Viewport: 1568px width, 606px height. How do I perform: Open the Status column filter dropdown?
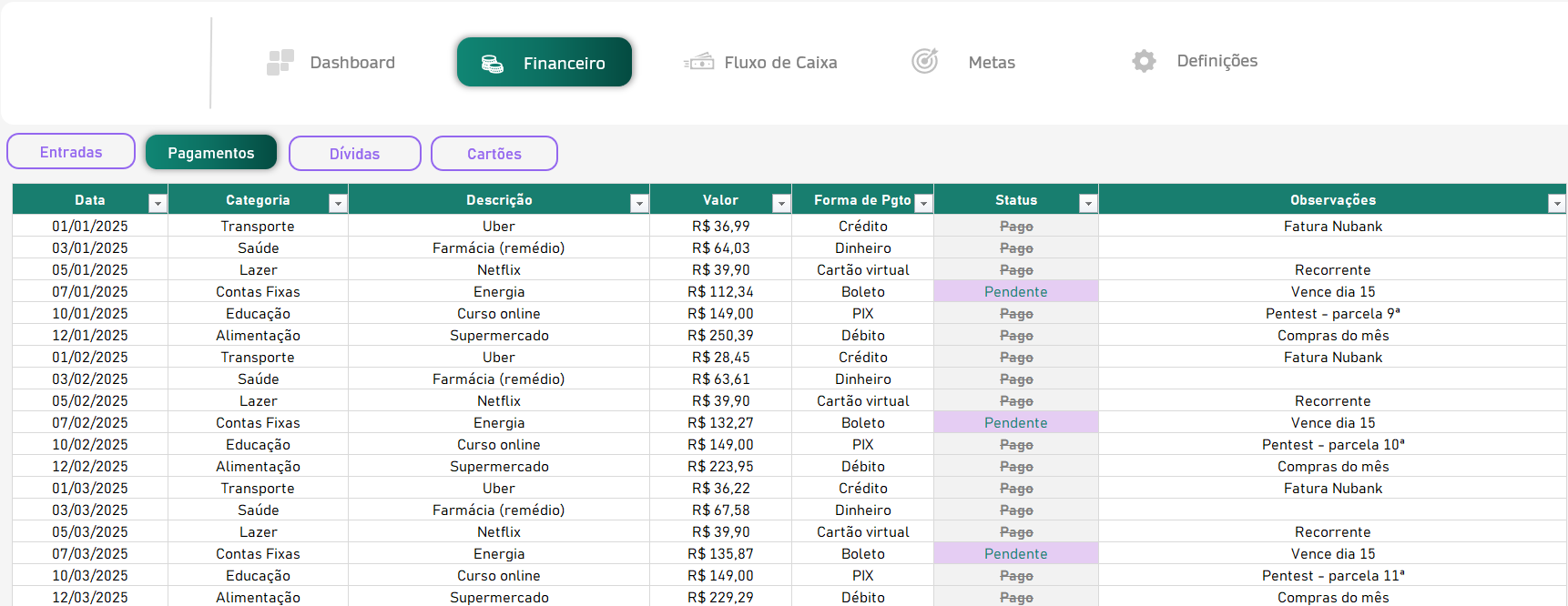1088,203
